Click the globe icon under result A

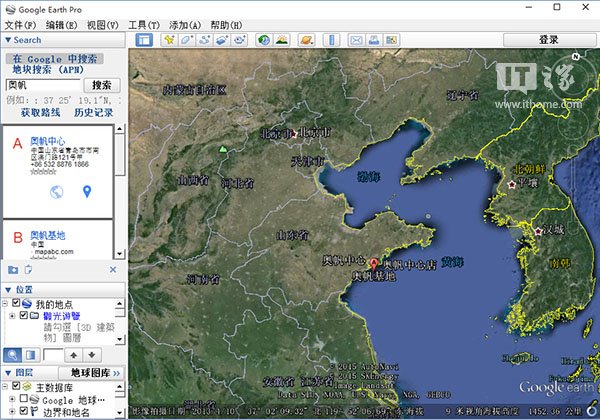(x=57, y=192)
